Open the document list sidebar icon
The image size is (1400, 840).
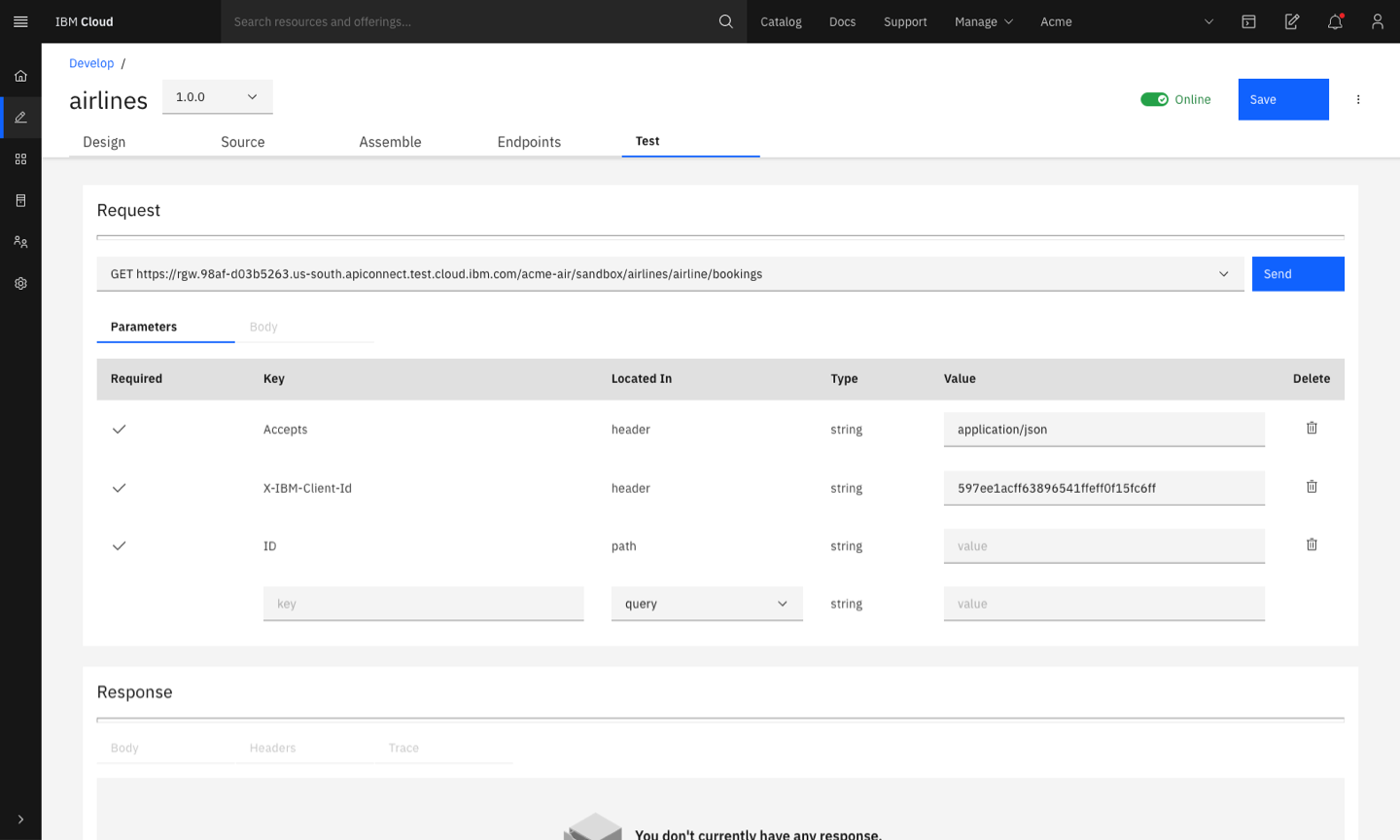(20, 200)
